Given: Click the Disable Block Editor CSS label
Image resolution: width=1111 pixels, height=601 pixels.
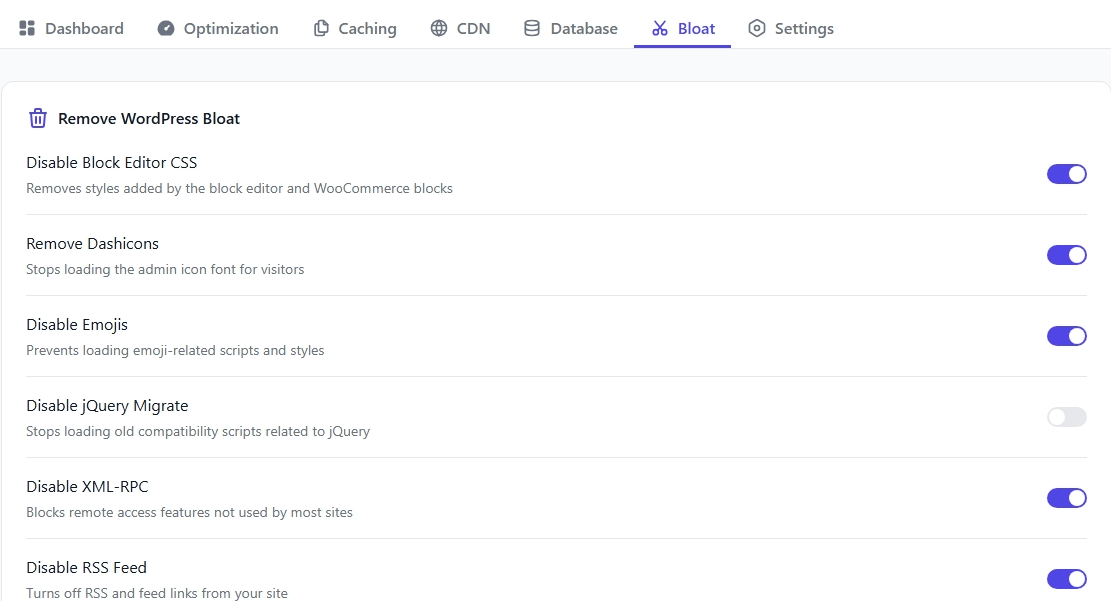Looking at the screenshot, I should [112, 162].
